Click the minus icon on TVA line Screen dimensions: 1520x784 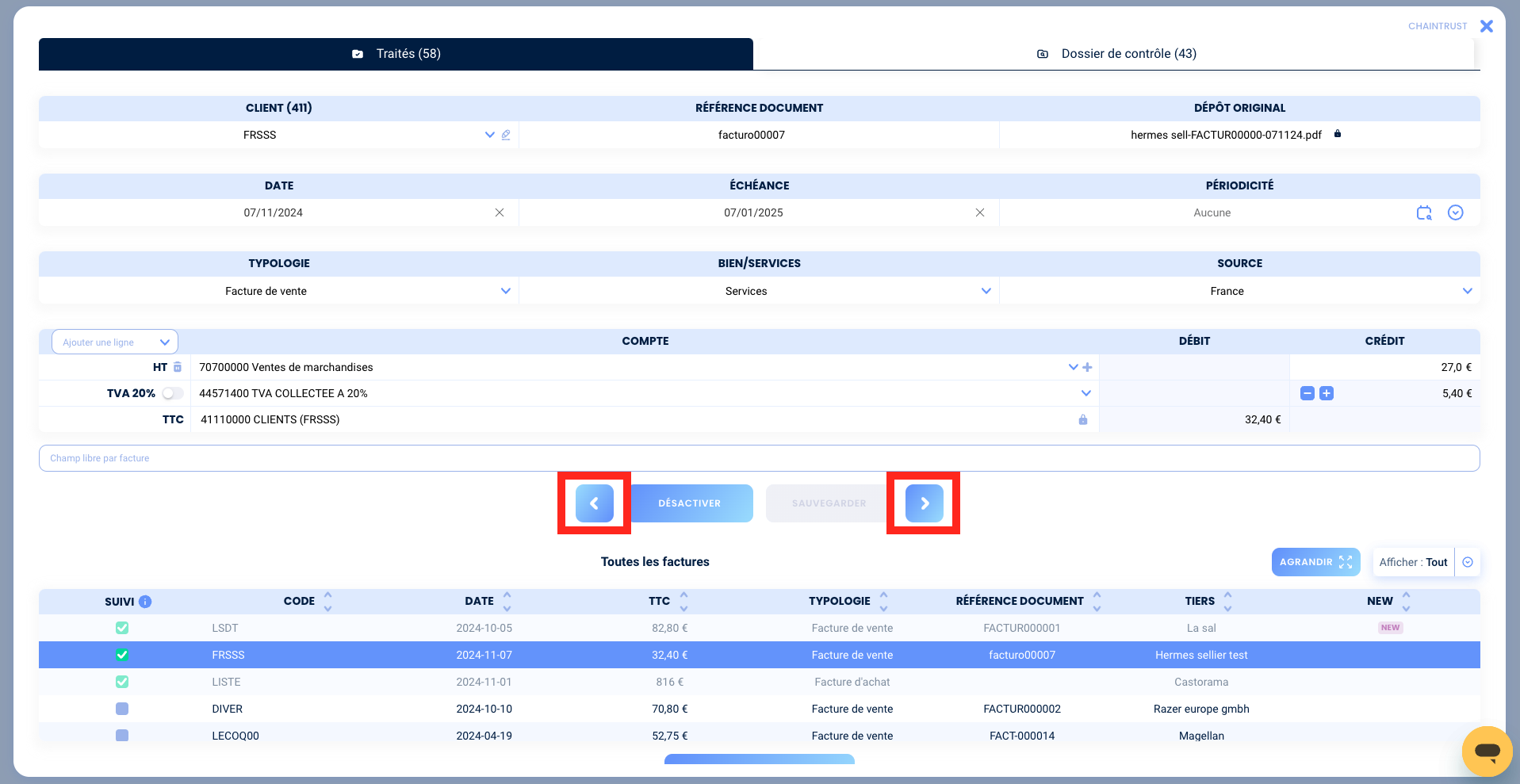(1308, 393)
